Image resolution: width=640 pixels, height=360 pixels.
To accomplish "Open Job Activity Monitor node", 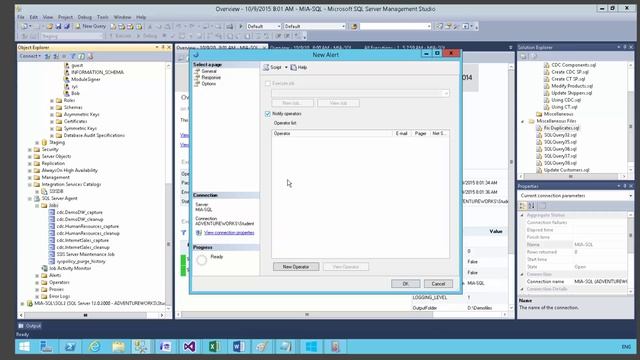I will pyautogui.click(x=70, y=268).
